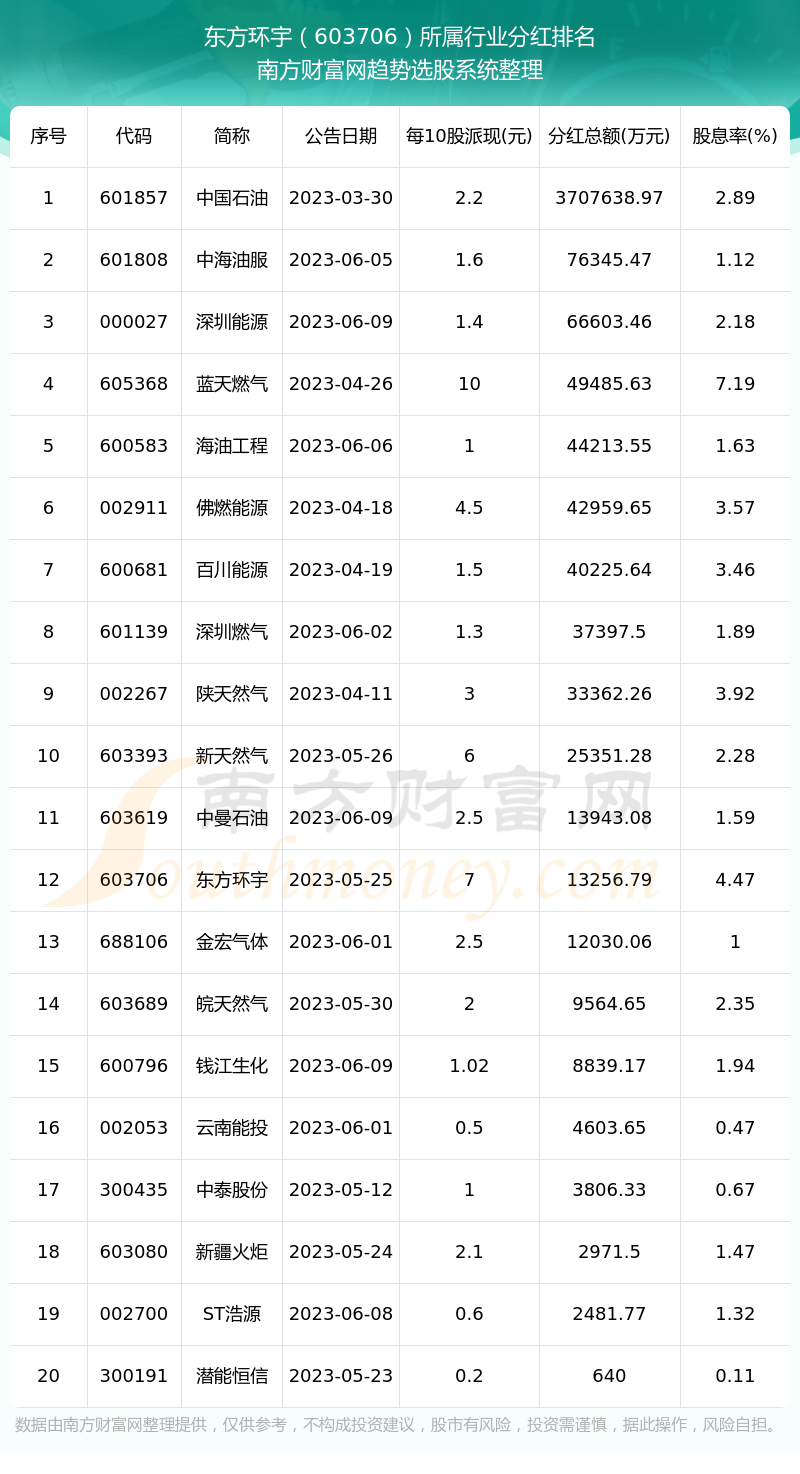This screenshot has width=800, height=1474.
Task: Click stock code 601808
Action: pos(134,260)
